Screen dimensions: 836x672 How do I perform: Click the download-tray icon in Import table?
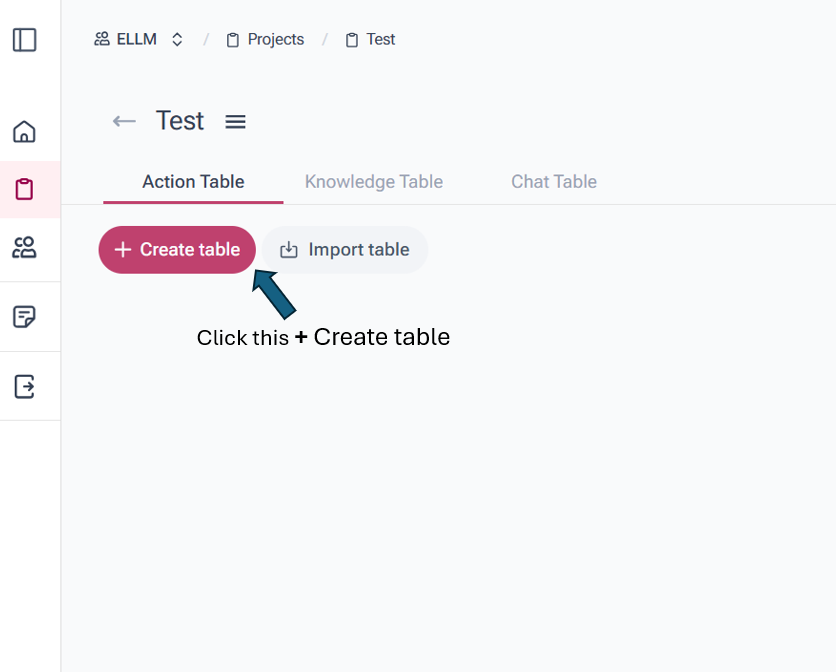(x=289, y=250)
